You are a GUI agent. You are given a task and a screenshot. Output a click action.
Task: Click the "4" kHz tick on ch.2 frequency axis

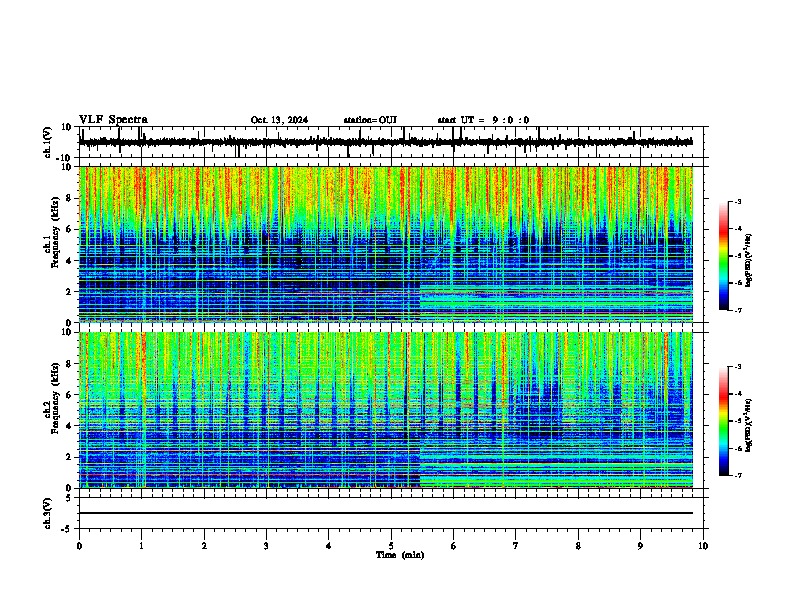click(70, 426)
